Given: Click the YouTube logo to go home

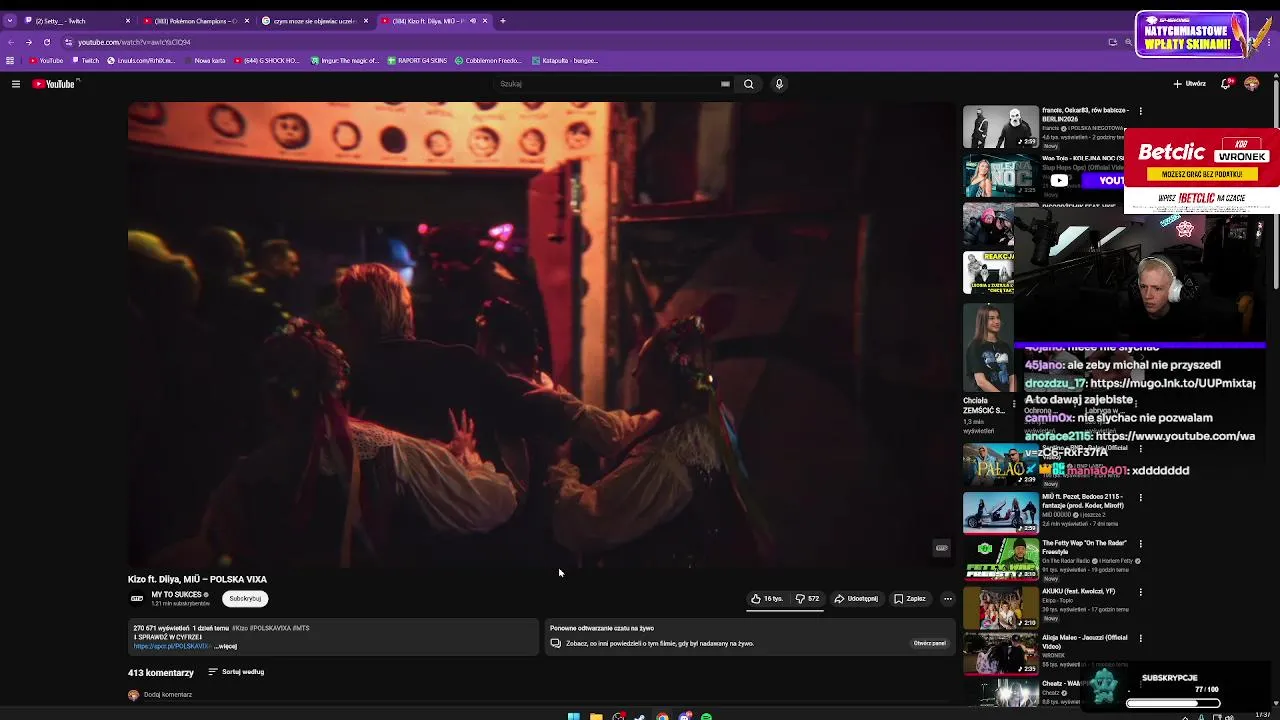Looking at the screenshot, I should (x=54, y=84).
